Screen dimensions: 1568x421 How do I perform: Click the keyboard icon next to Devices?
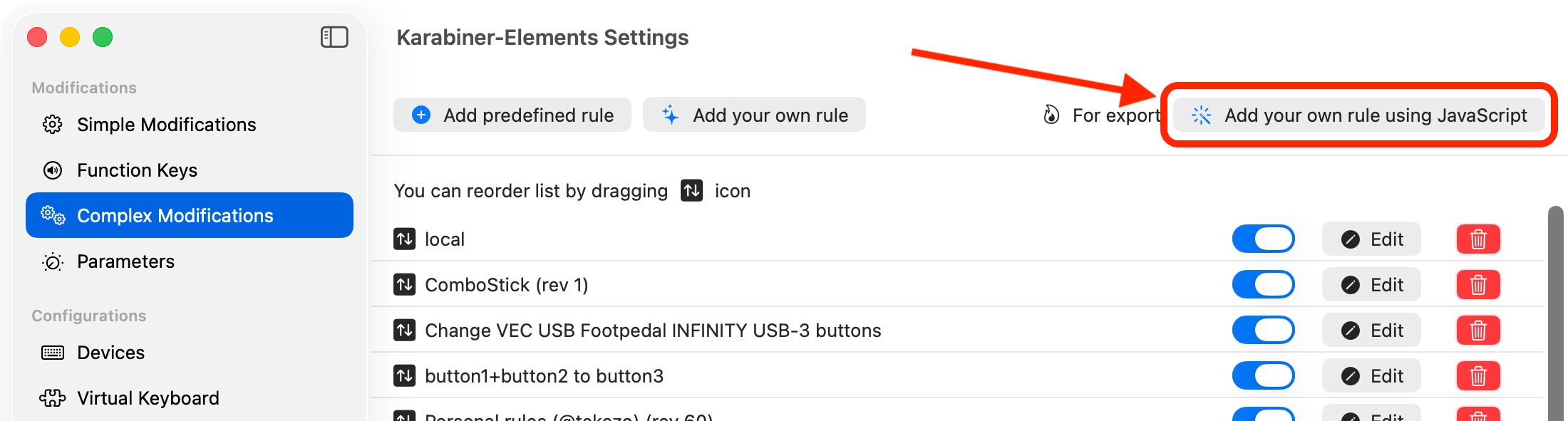[51, 352]
